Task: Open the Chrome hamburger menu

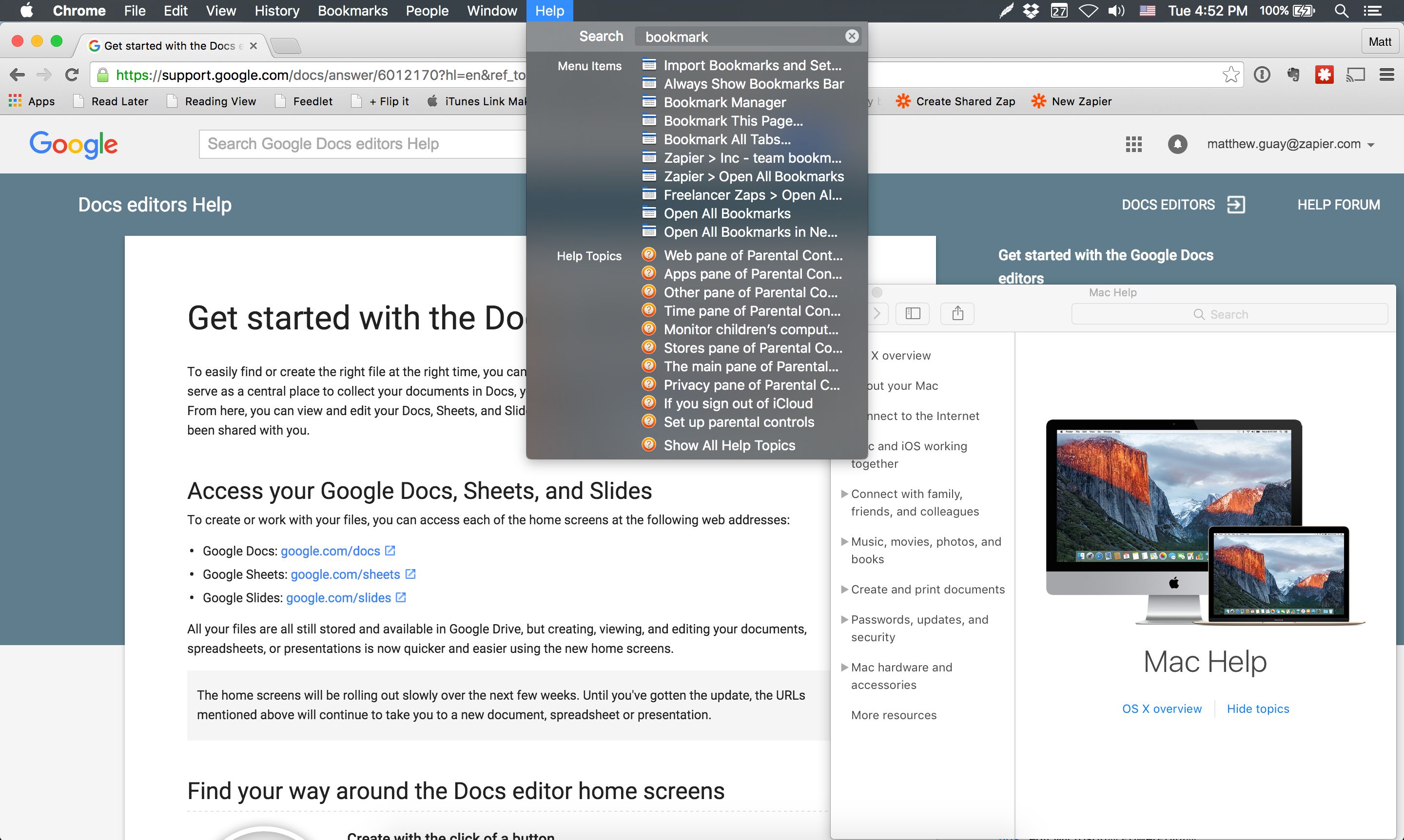Action: [x=1386, y=74]
